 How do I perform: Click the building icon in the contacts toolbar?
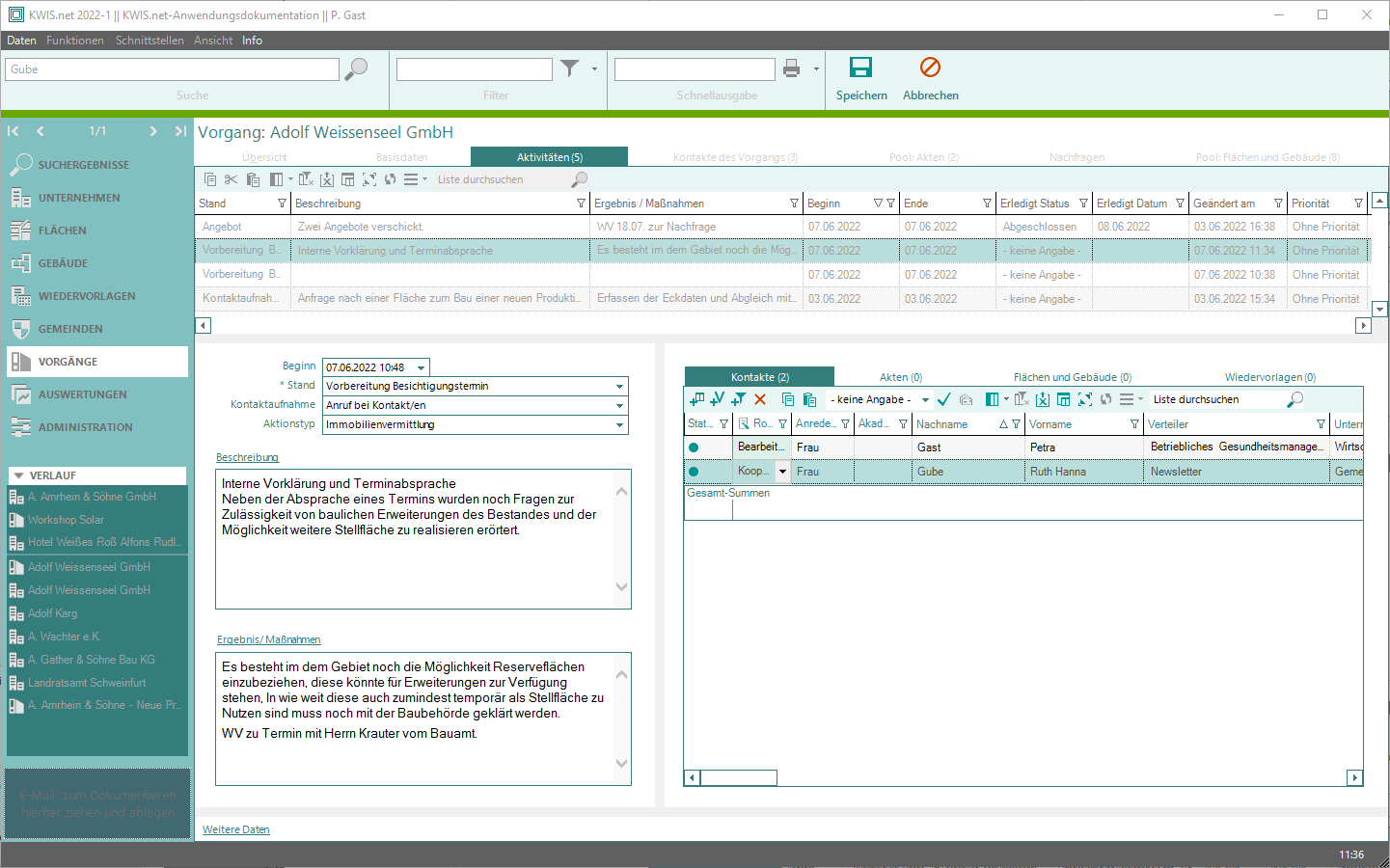(966, 399)
